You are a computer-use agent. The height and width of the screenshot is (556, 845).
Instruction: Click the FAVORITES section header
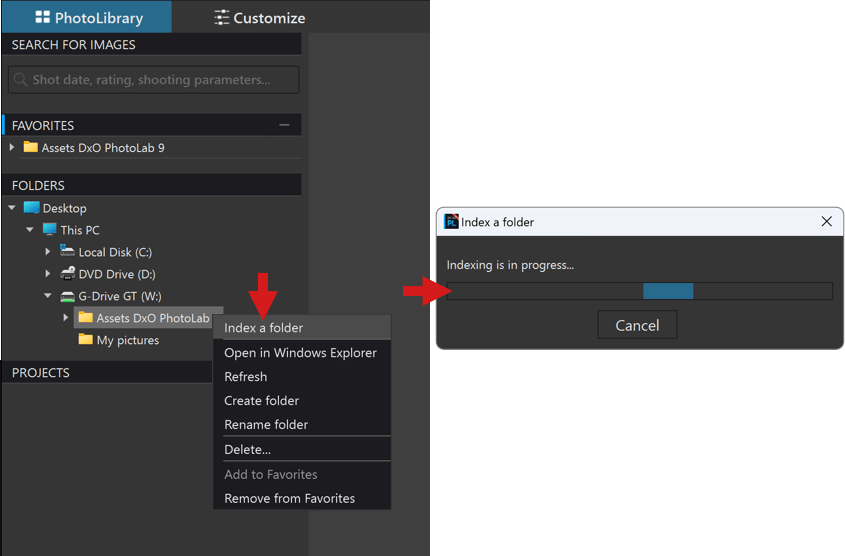[151, 125]
